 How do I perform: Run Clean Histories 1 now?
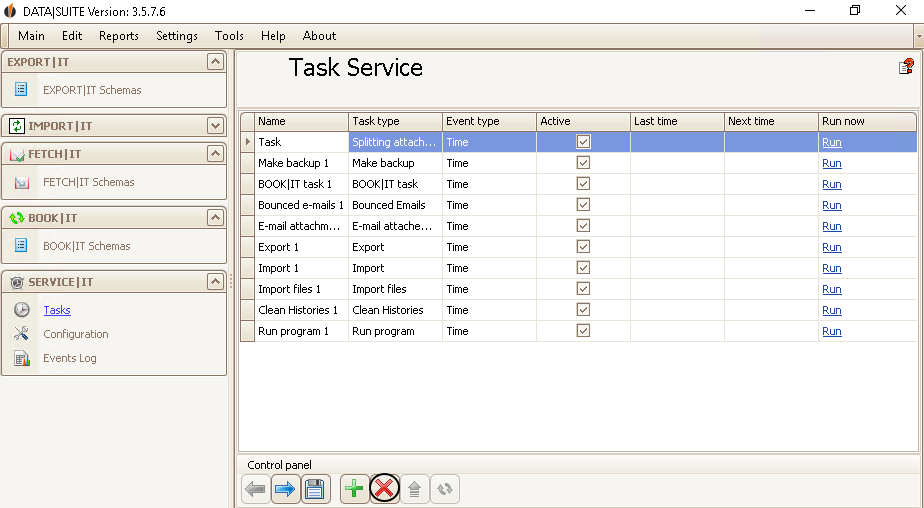click(x=831, y=310)
